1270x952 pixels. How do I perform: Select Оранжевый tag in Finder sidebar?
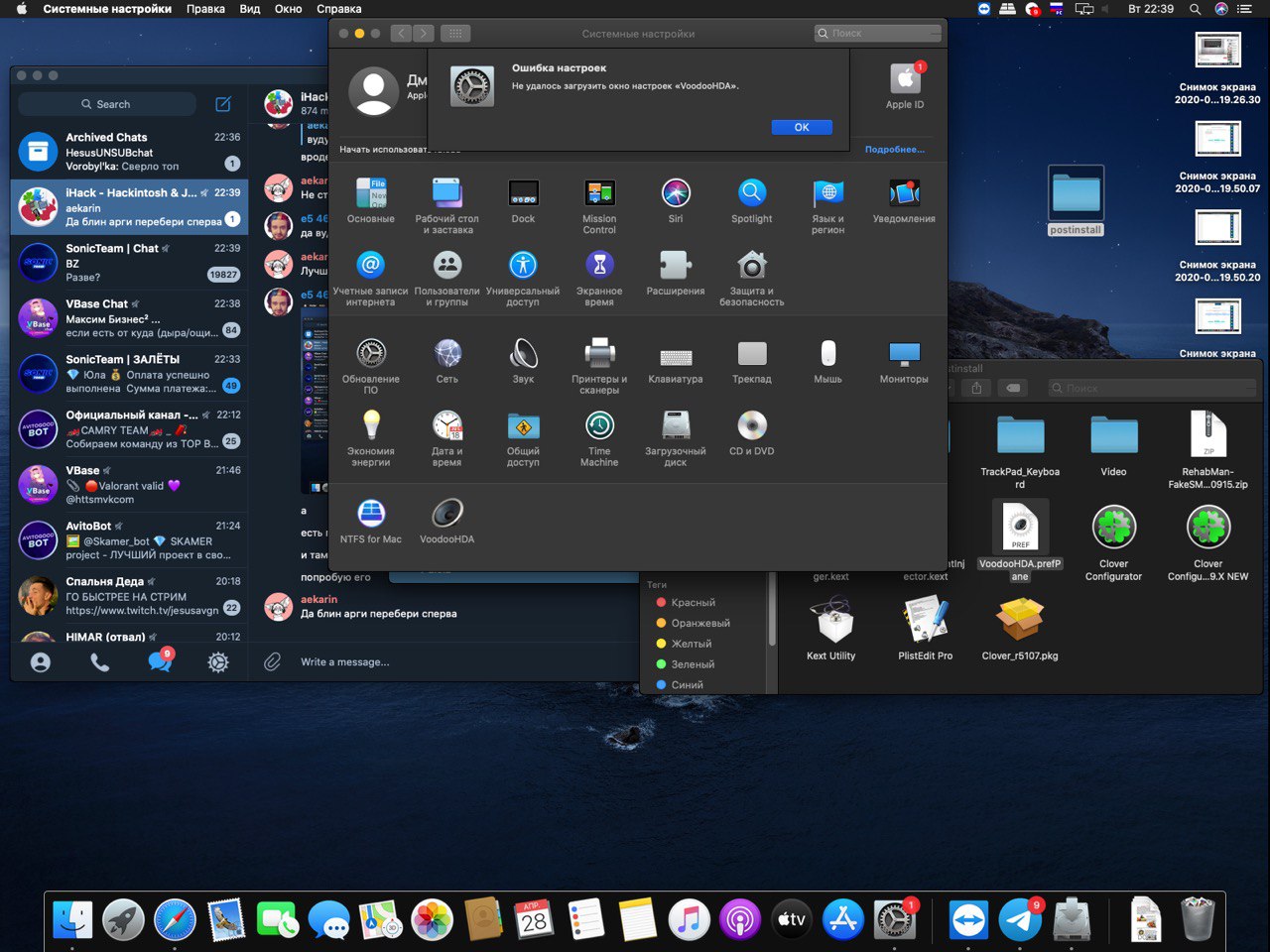(693, 623)
